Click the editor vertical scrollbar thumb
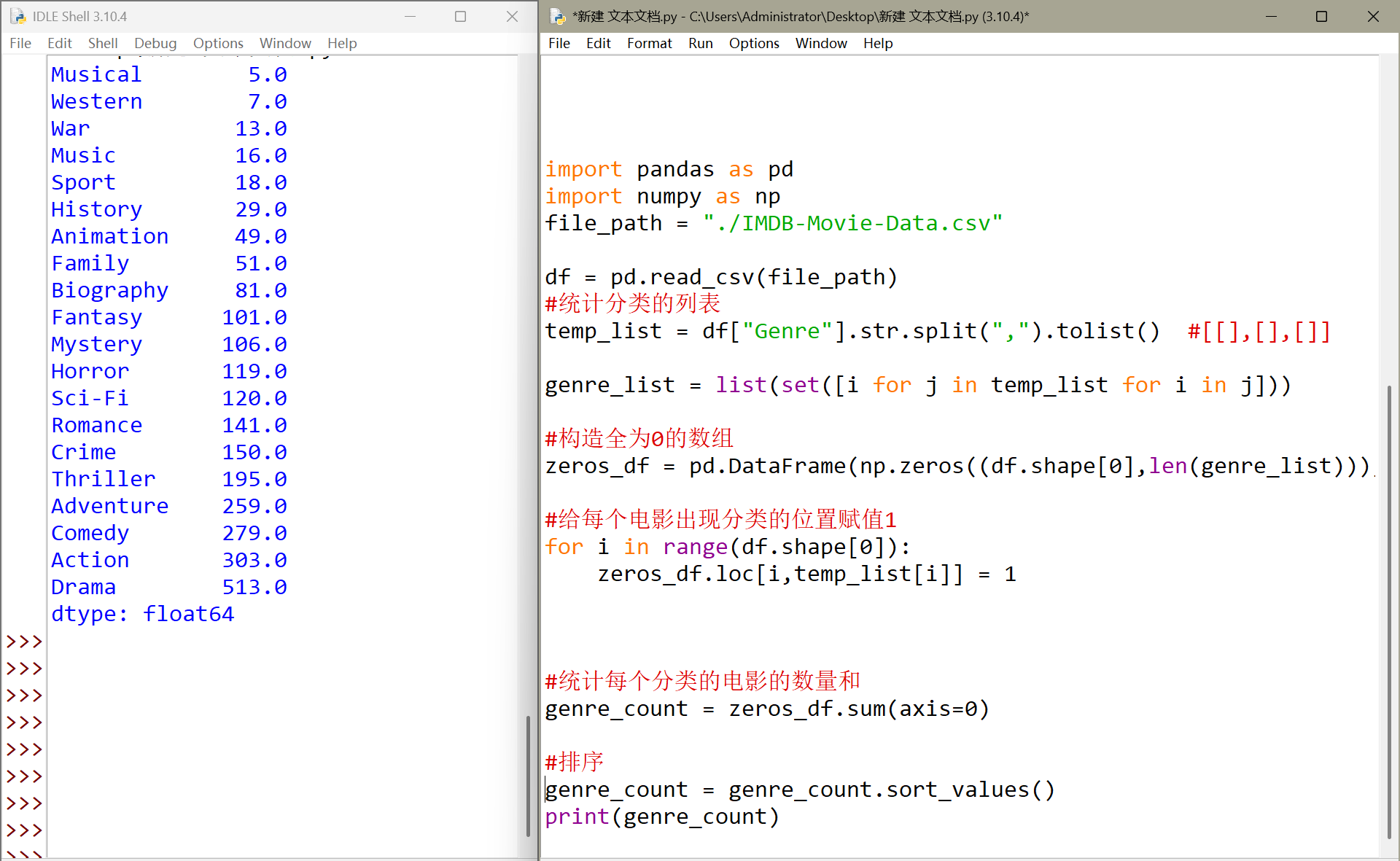This screenshot has height=861, width=1400. click(1389, 612)
